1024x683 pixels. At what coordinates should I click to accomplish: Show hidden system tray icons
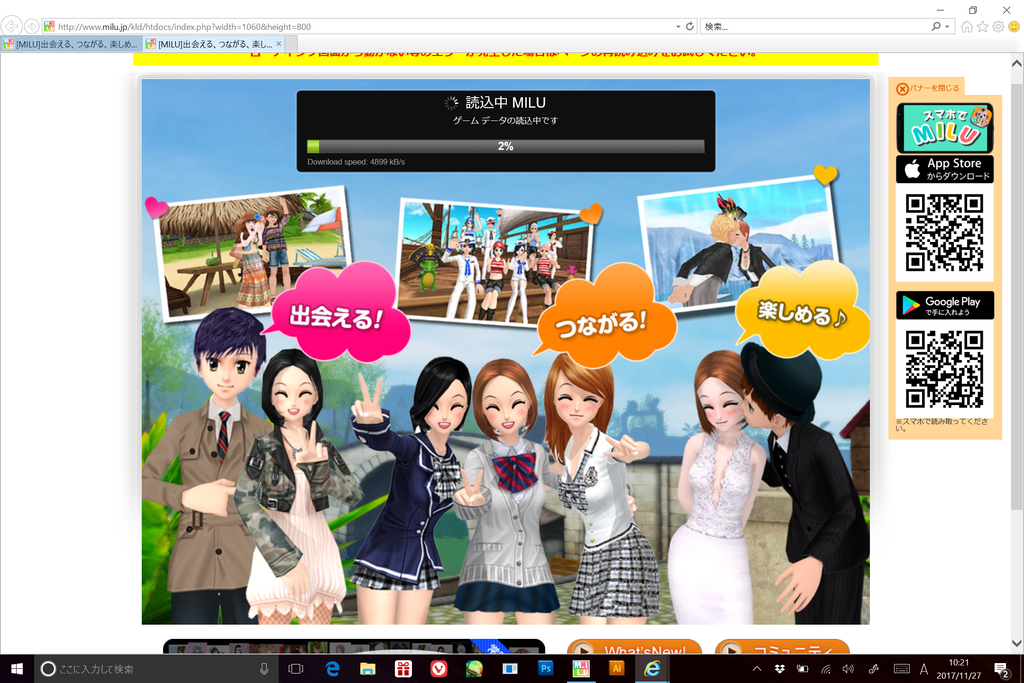[756, 668]
